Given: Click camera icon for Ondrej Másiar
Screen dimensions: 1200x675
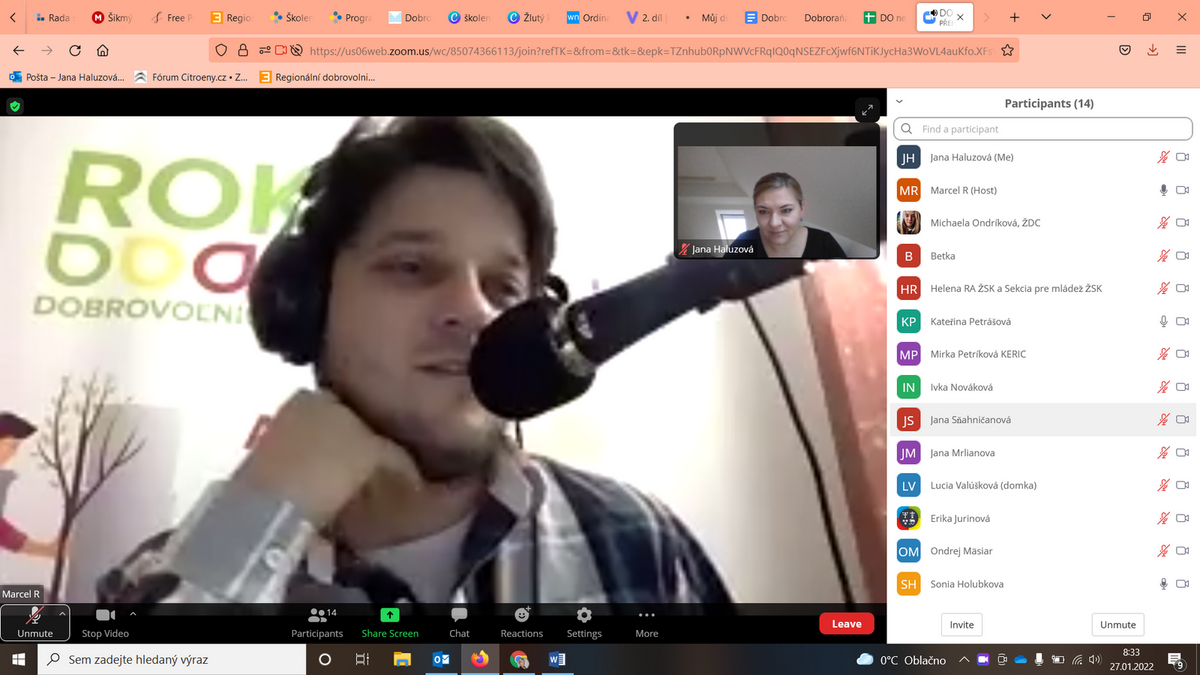Looking at the screenshot, I should pyautogui.click(x=1182, y=551).
